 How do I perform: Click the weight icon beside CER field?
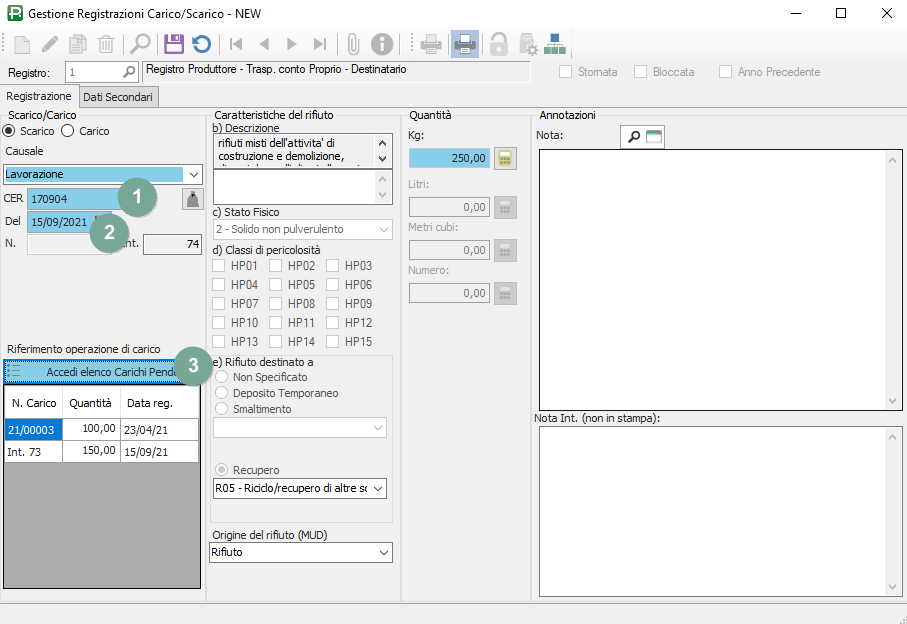coord(191,199)
